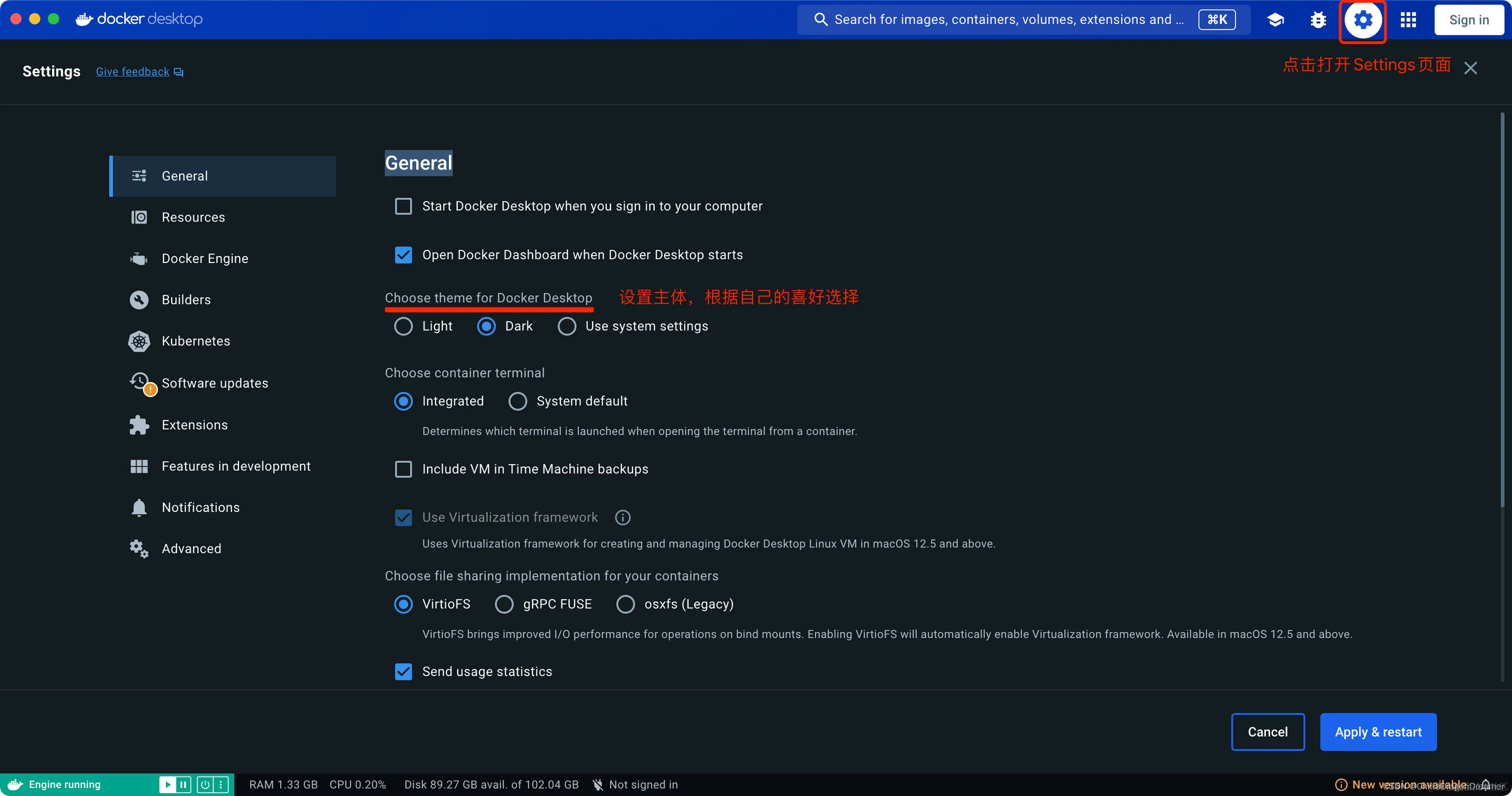
Task: Click the search bar for images and containers
Action: point(1003,20)
